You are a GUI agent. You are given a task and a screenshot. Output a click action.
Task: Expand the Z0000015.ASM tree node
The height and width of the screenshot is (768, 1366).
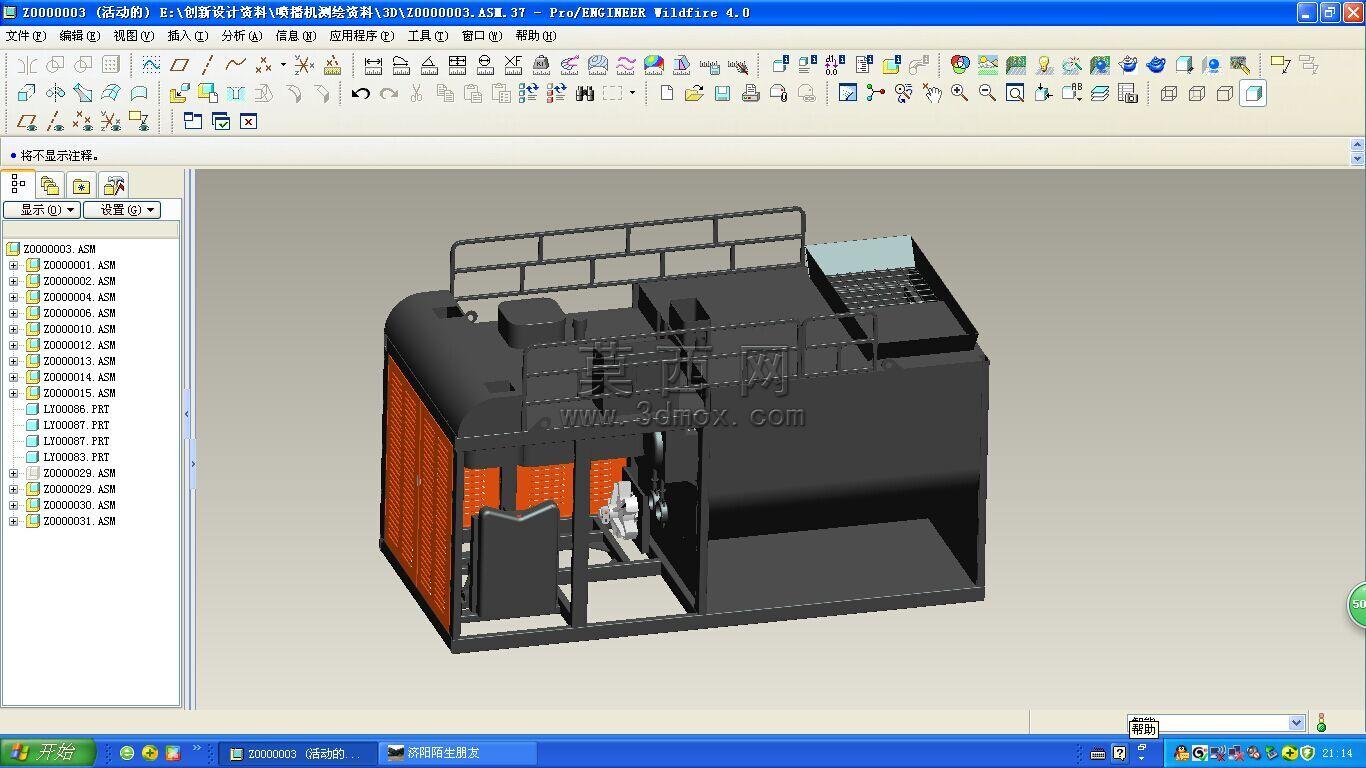coord(14,393)
